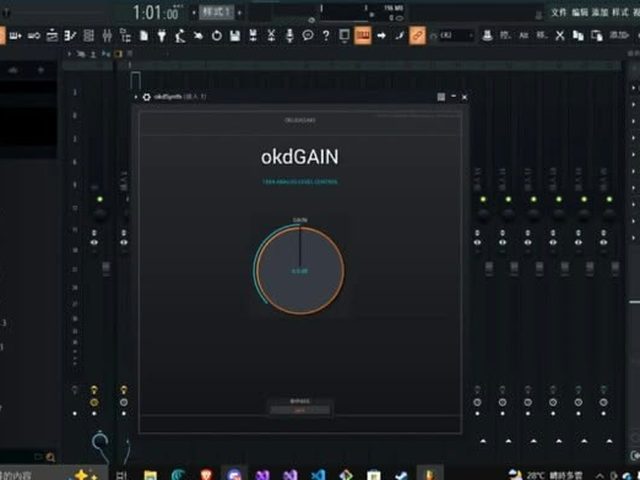This screenshot has height=480, width=640.
Task: Click the 1:01:00 time display
Action: [x=156, y=13]
